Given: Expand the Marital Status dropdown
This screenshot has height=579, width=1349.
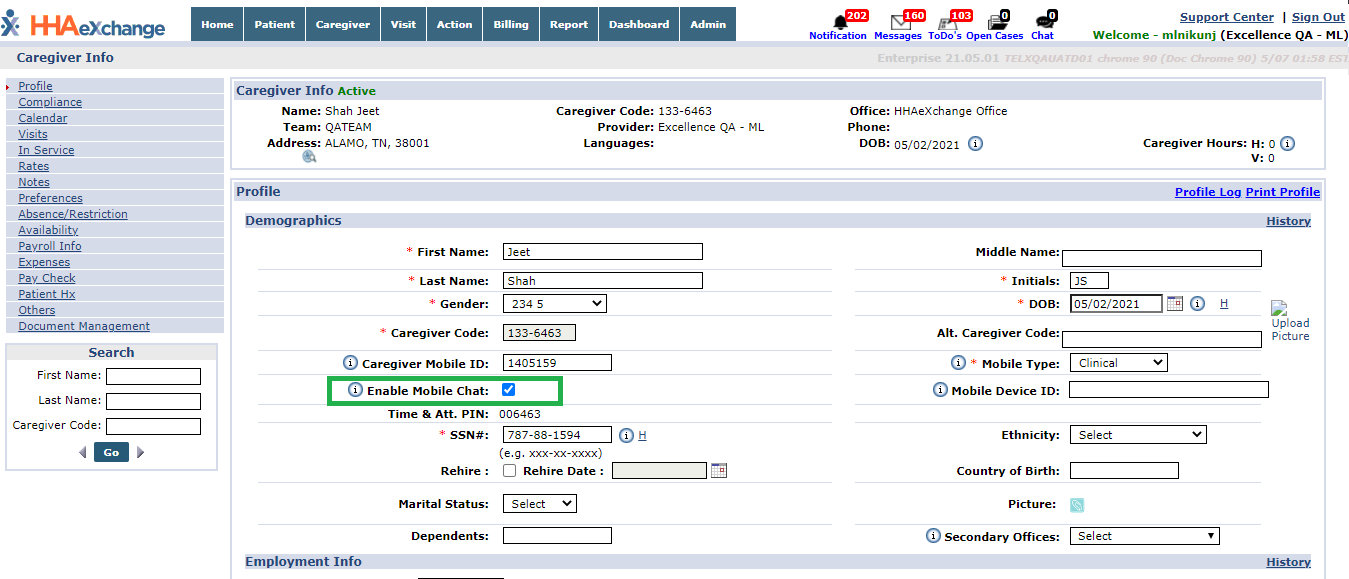Looking at the screenshot, I should pos(539,504).
